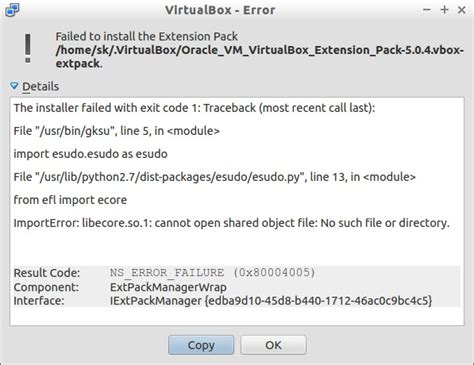Viewport: 474px width, 365px height.
Task: Dismiss the error with the OK button
Action: pos(273,345)
